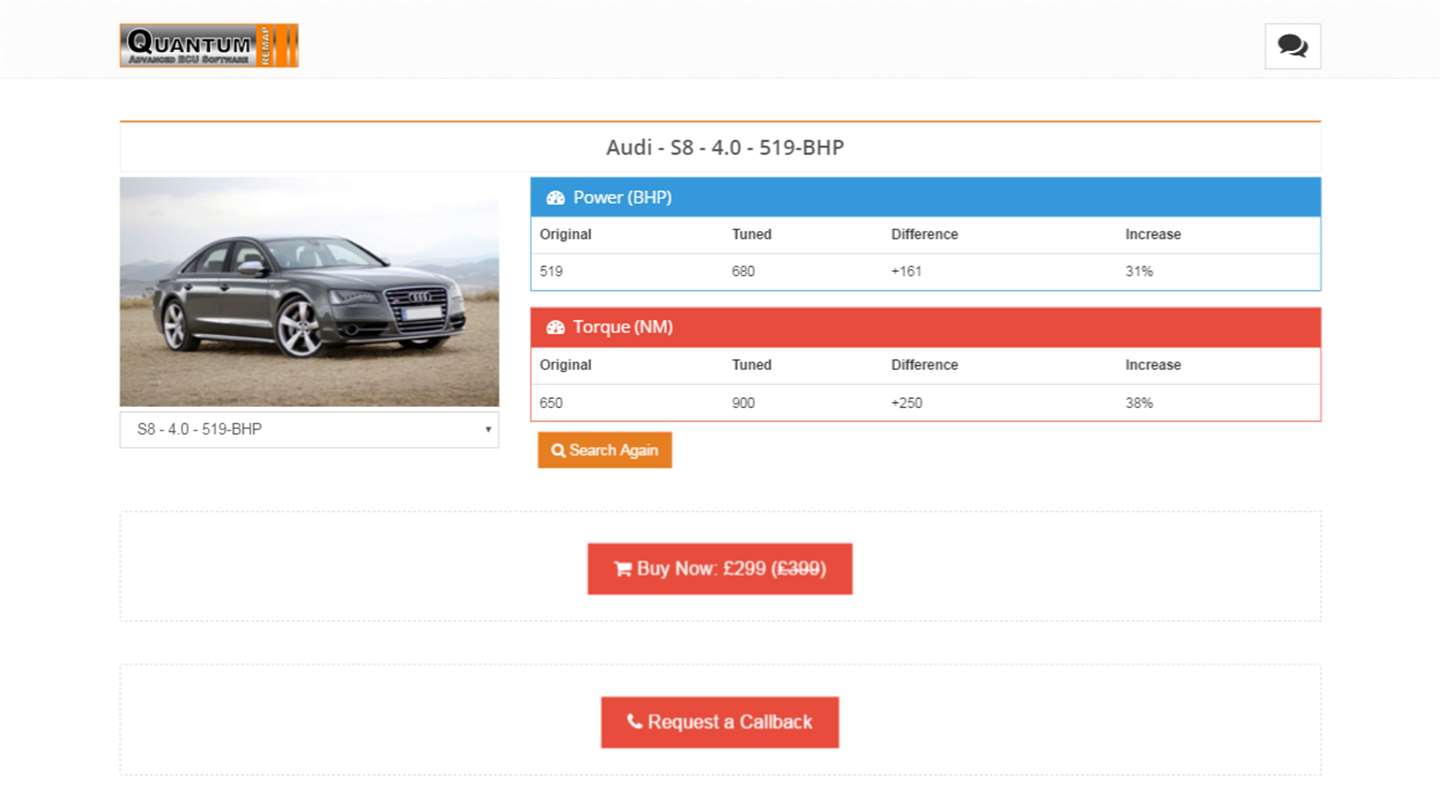Click the gauge icon beside Torque (NM)

555,327
